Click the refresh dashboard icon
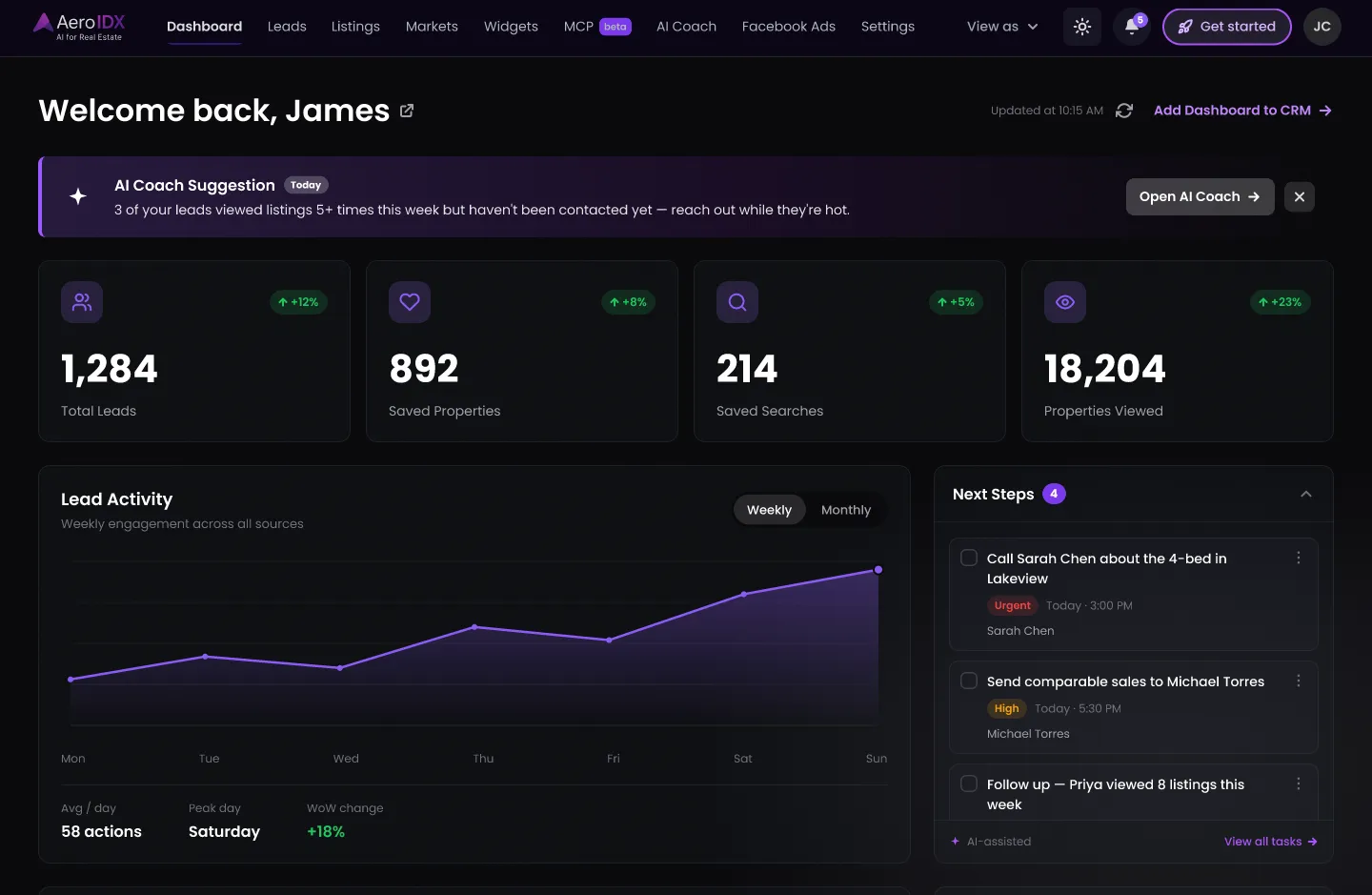This screenshot has width=1372, height=895. click(x=1124, y=111)
